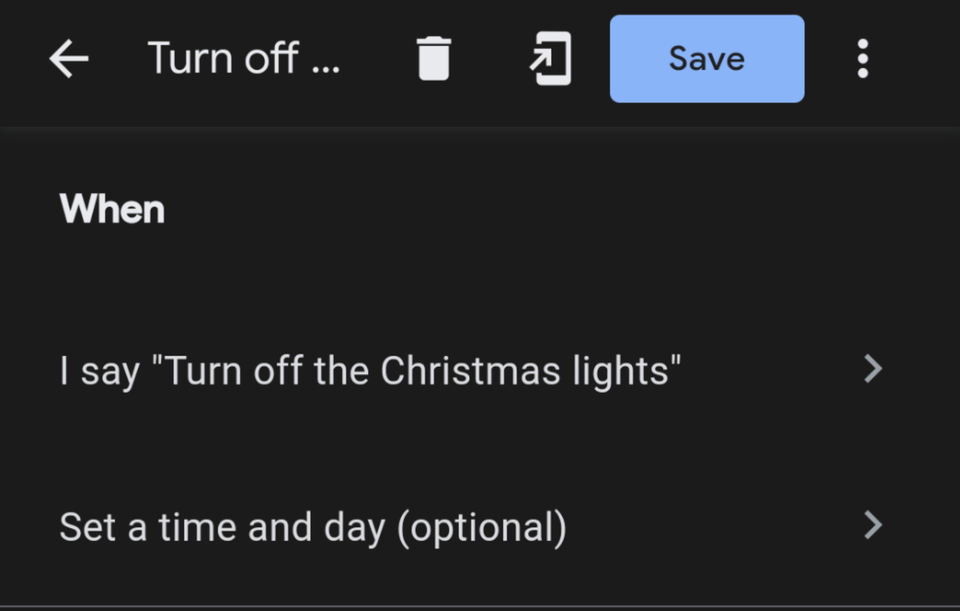
Task: Click the 'When' section heading
Action: pos(112,209)
